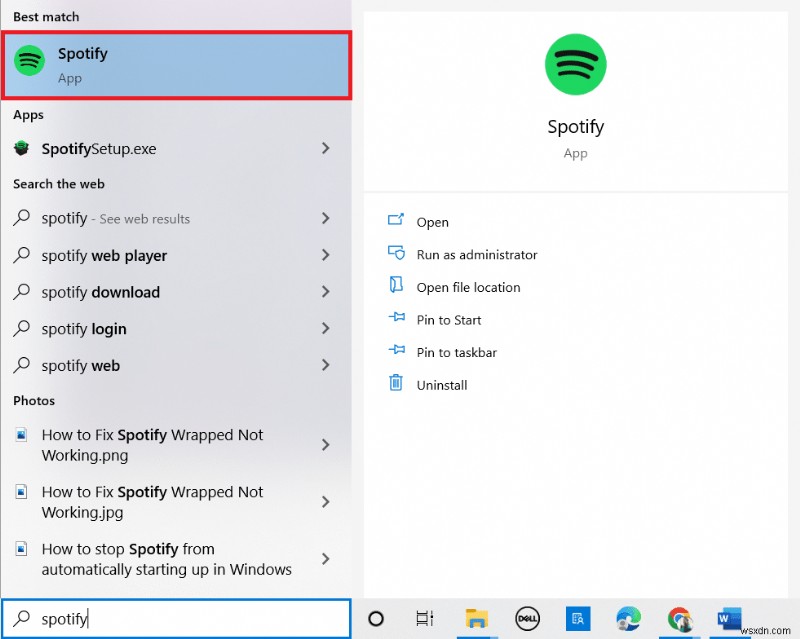Choose Uninstall for Spotify
Screen dimensions: 800x639
(x=442, y=385)
